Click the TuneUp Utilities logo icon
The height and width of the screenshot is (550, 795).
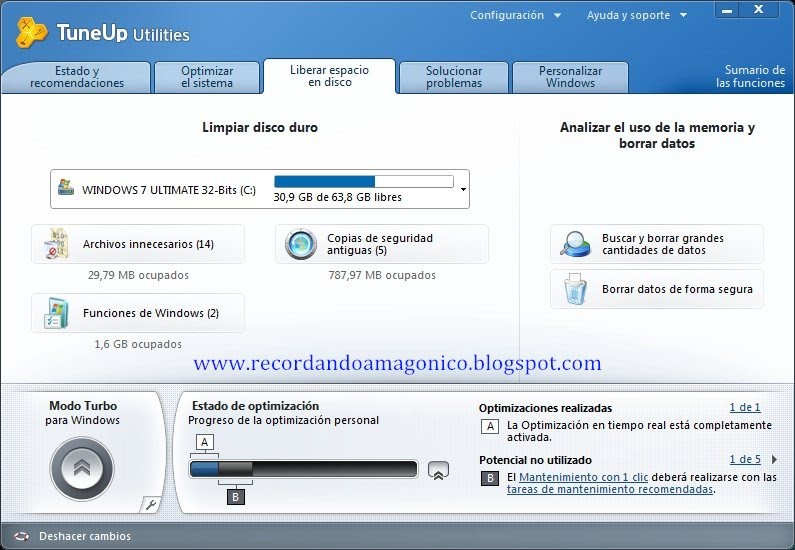pyautogui.click(x=31, y=32)
